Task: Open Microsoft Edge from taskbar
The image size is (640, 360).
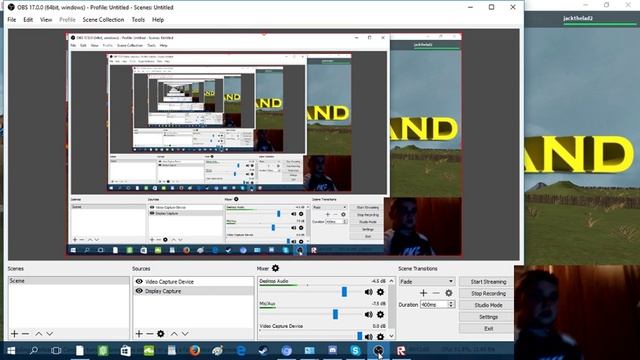Action: [x=241, y=351]
